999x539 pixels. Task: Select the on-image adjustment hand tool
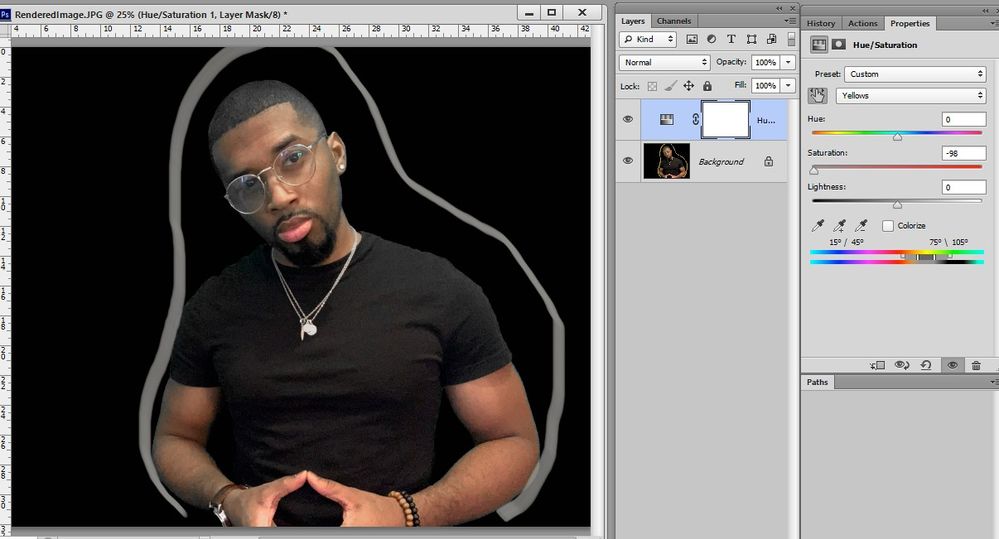[x=817, y=96]
